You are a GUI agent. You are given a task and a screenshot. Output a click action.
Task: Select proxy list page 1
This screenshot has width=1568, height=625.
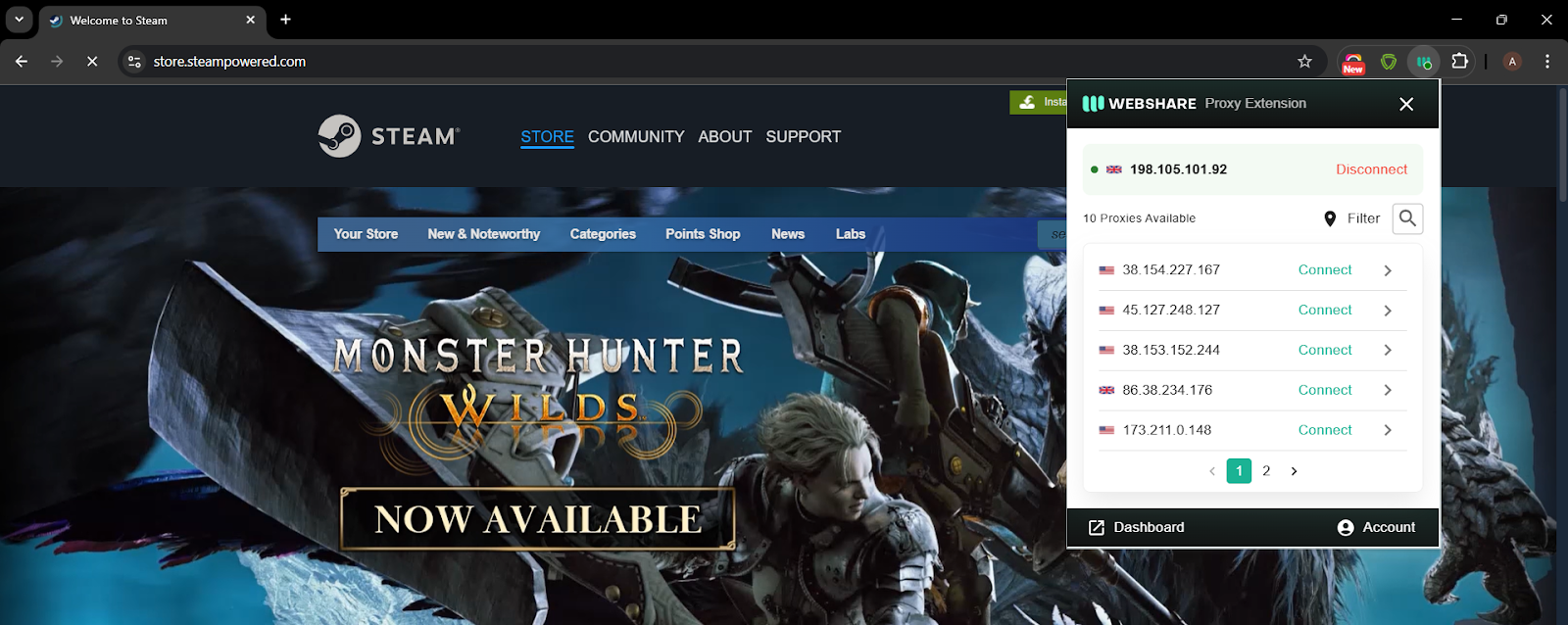[x=1239, y=471]
